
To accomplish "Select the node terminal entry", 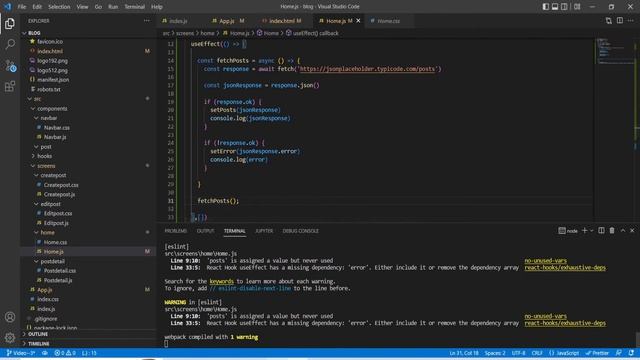I will [568, 231].
